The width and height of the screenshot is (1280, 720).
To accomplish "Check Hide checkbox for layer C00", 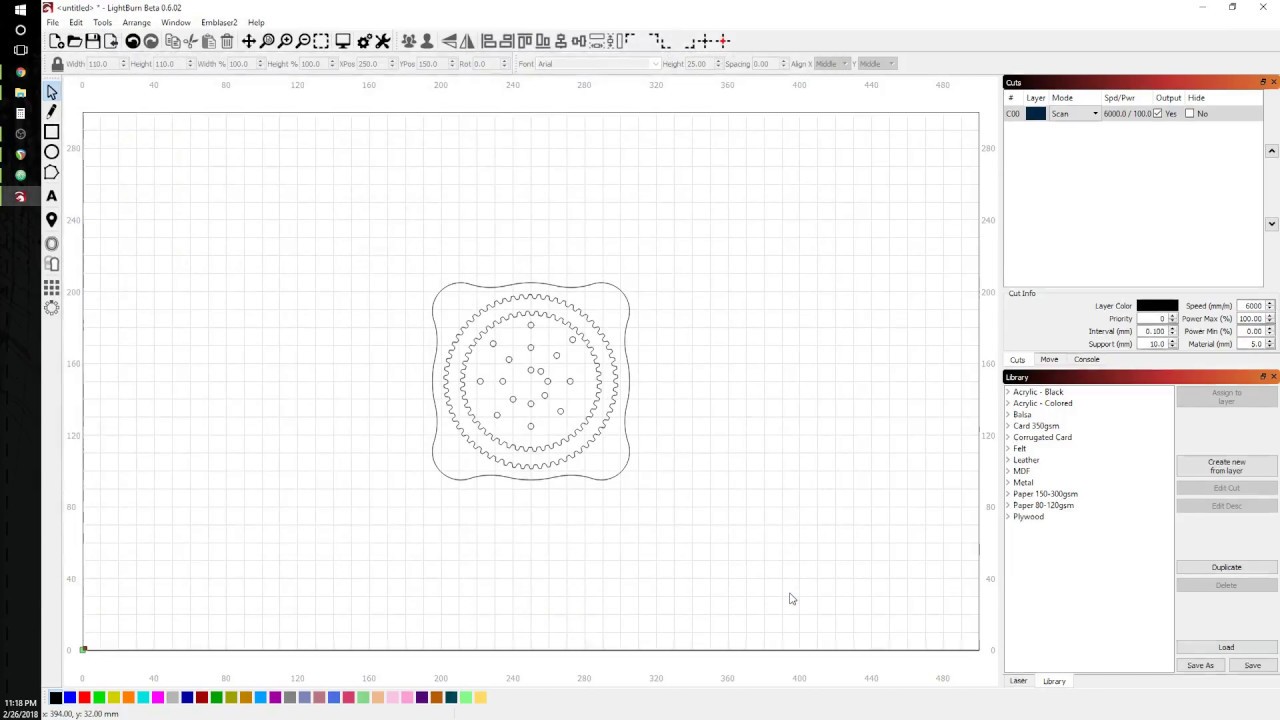I will click(1189, 113).
